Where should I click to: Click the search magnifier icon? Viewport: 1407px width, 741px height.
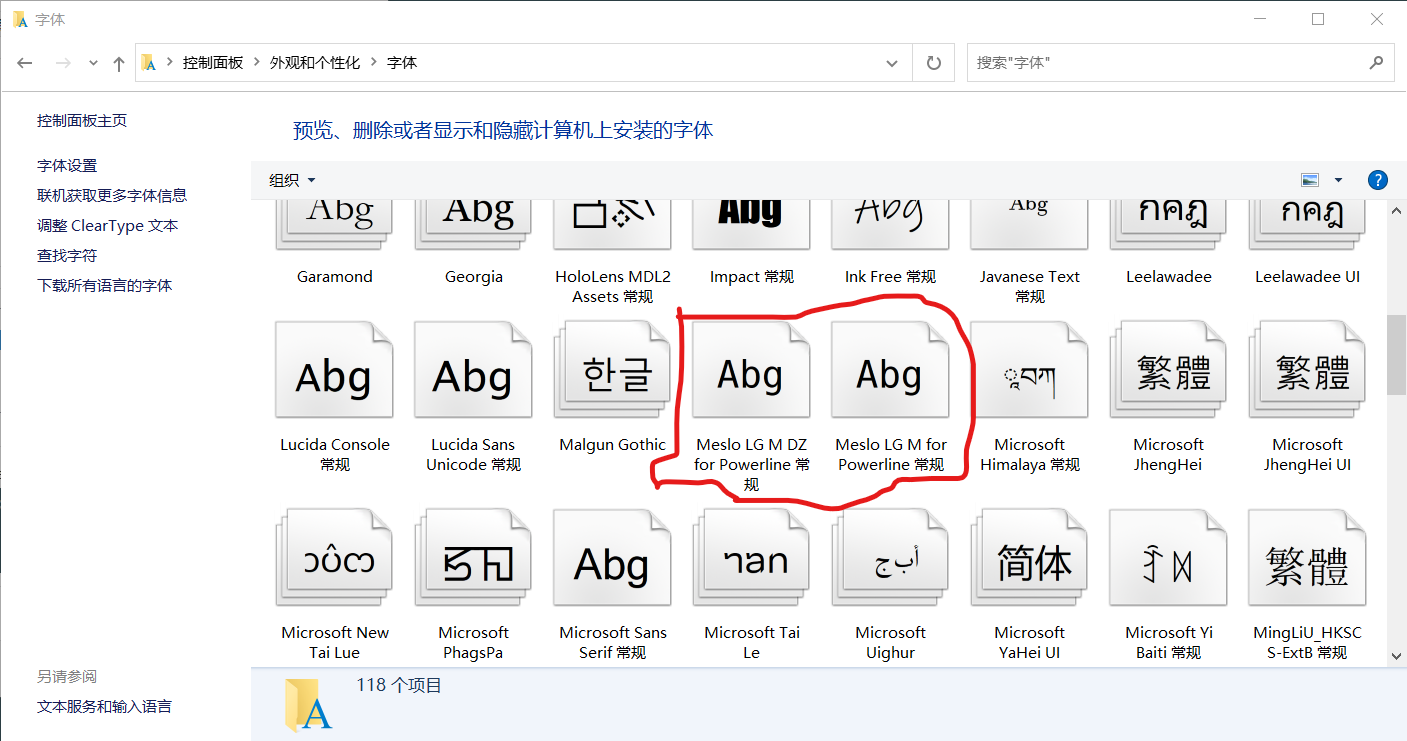pyautogui.click(x=1376, y=62)
